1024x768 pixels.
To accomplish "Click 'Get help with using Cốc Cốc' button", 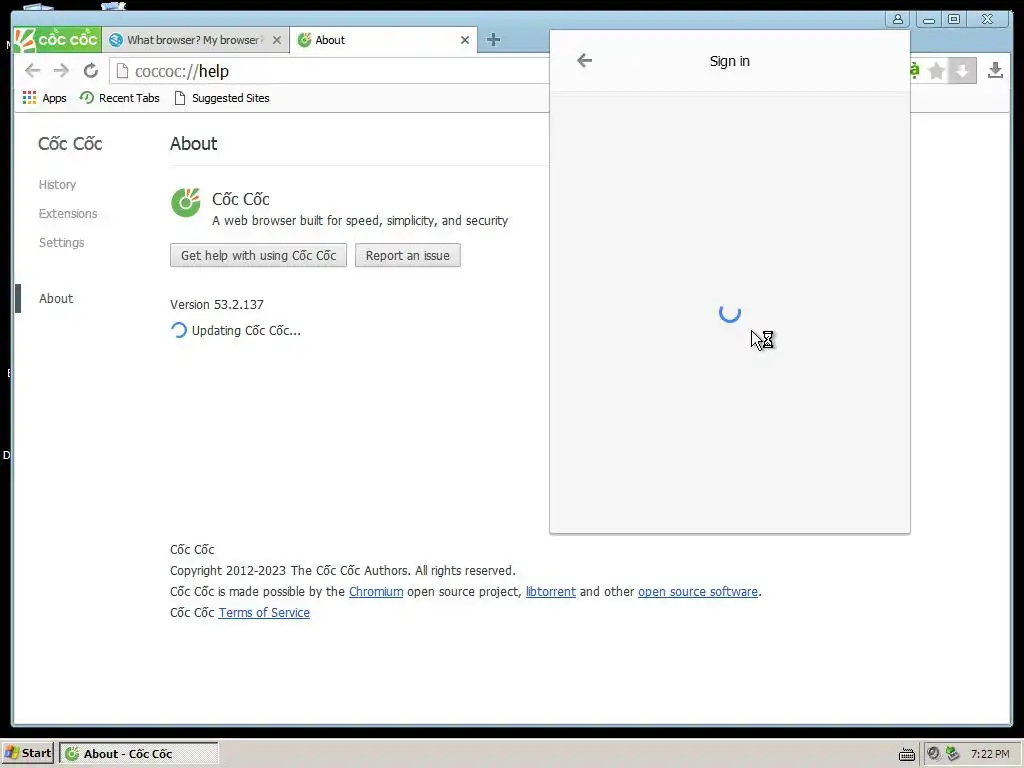I will (x=259, y=255).
